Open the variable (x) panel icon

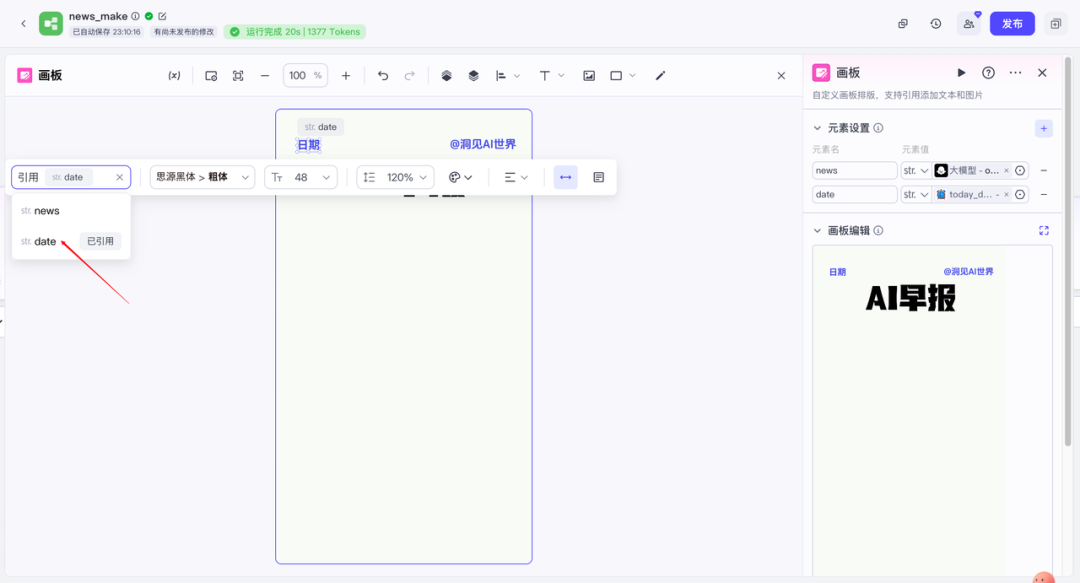click(x=174, y=76)
